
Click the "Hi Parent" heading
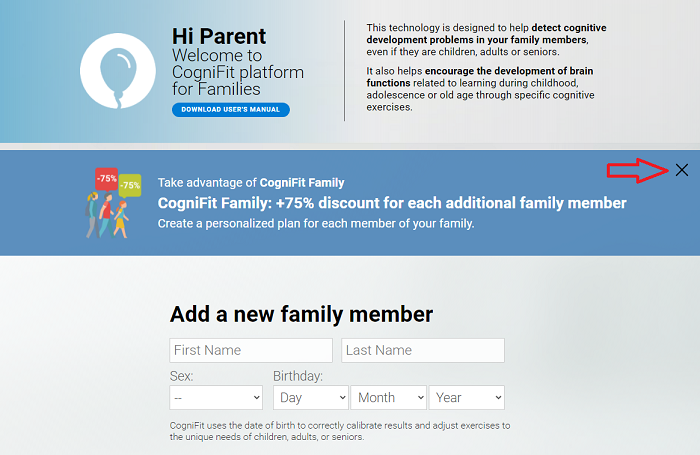[x=219, y=37]
